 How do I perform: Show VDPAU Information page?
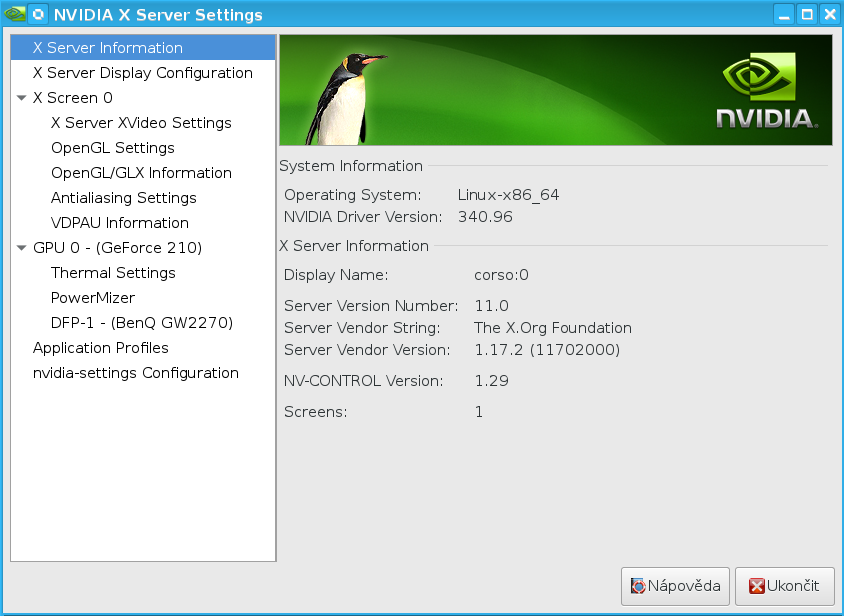[119, 223]
